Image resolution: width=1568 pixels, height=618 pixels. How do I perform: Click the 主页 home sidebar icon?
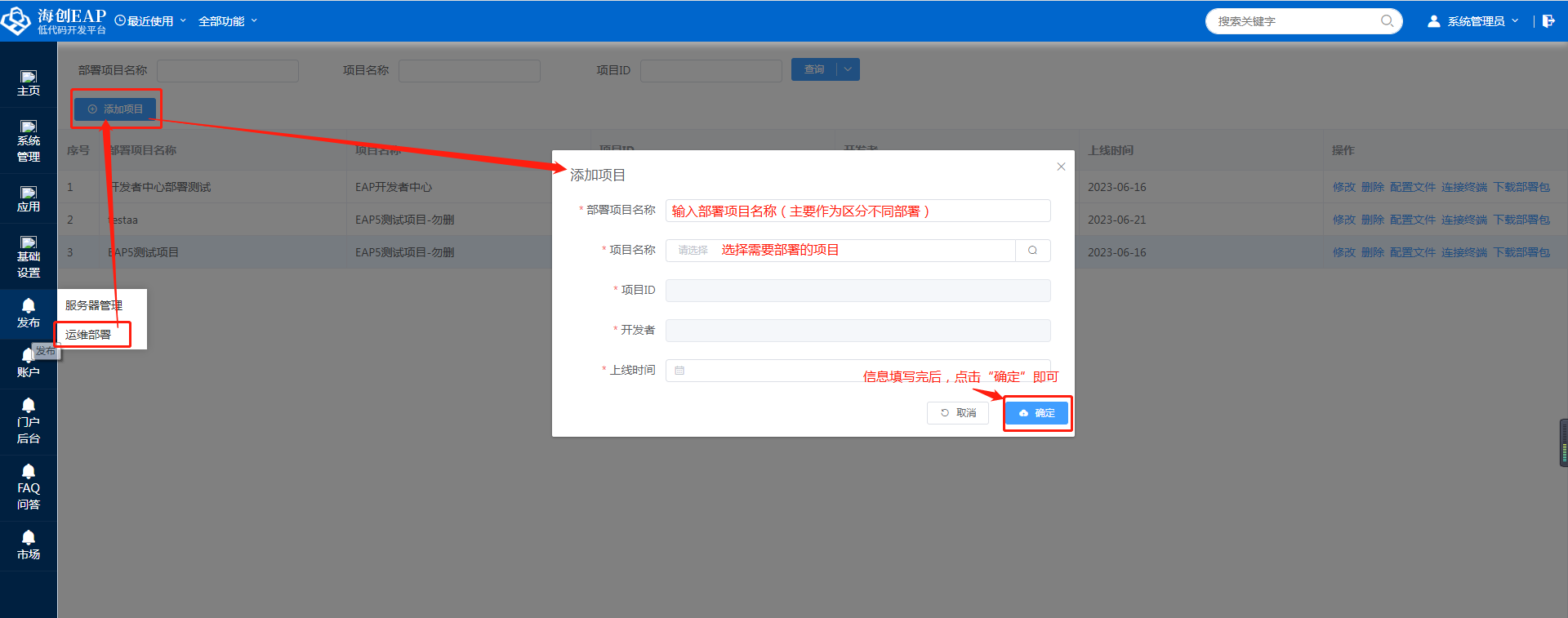click(x=29, y=82)
